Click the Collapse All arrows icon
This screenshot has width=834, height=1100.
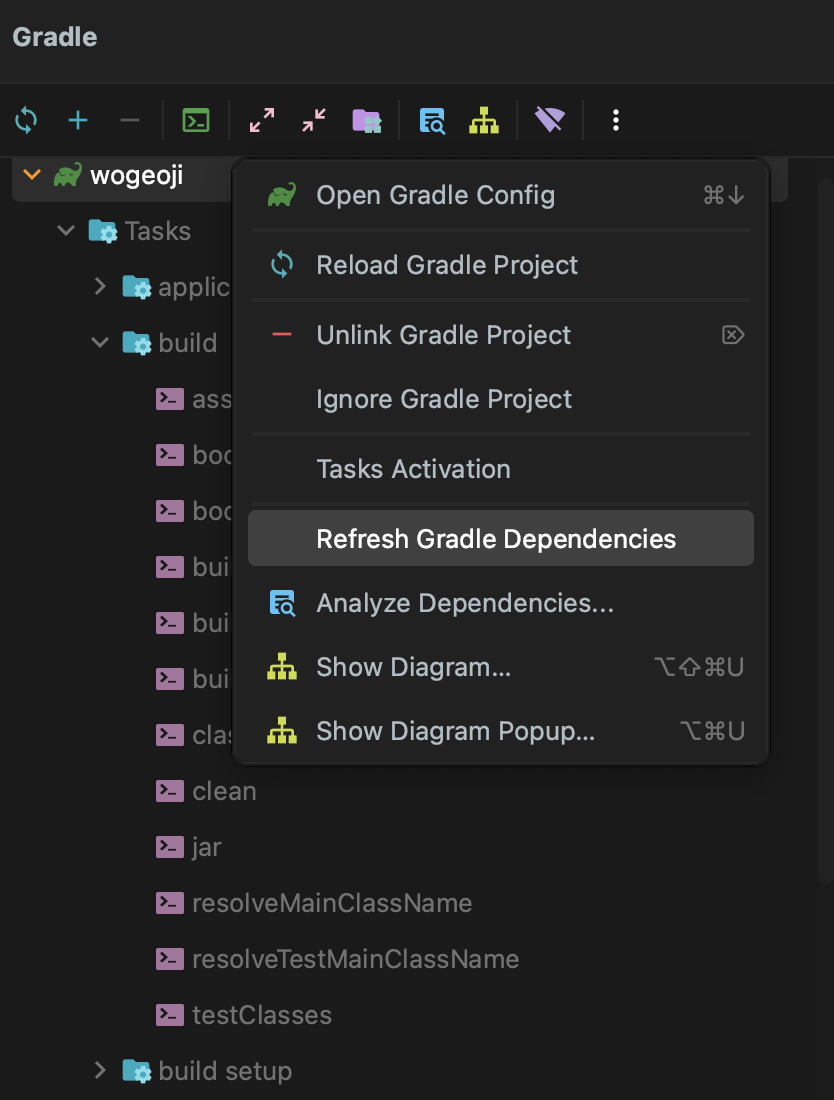click(314, 120)
